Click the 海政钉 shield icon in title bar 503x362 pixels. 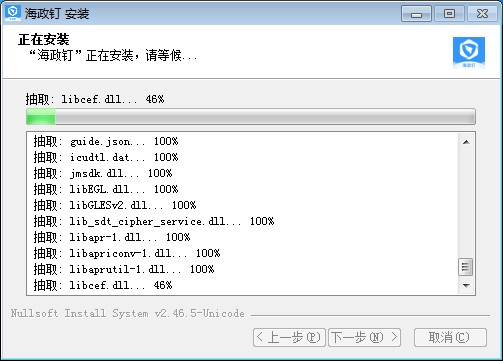[x=13, y=13]
